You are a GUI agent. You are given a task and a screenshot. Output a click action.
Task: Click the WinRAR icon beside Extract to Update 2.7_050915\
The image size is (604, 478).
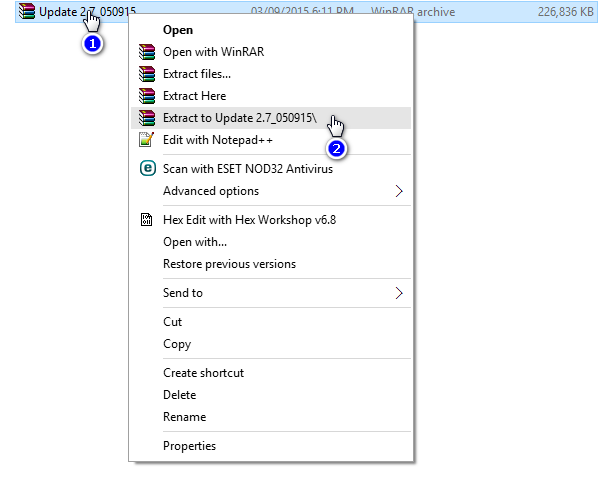[147, 118]
